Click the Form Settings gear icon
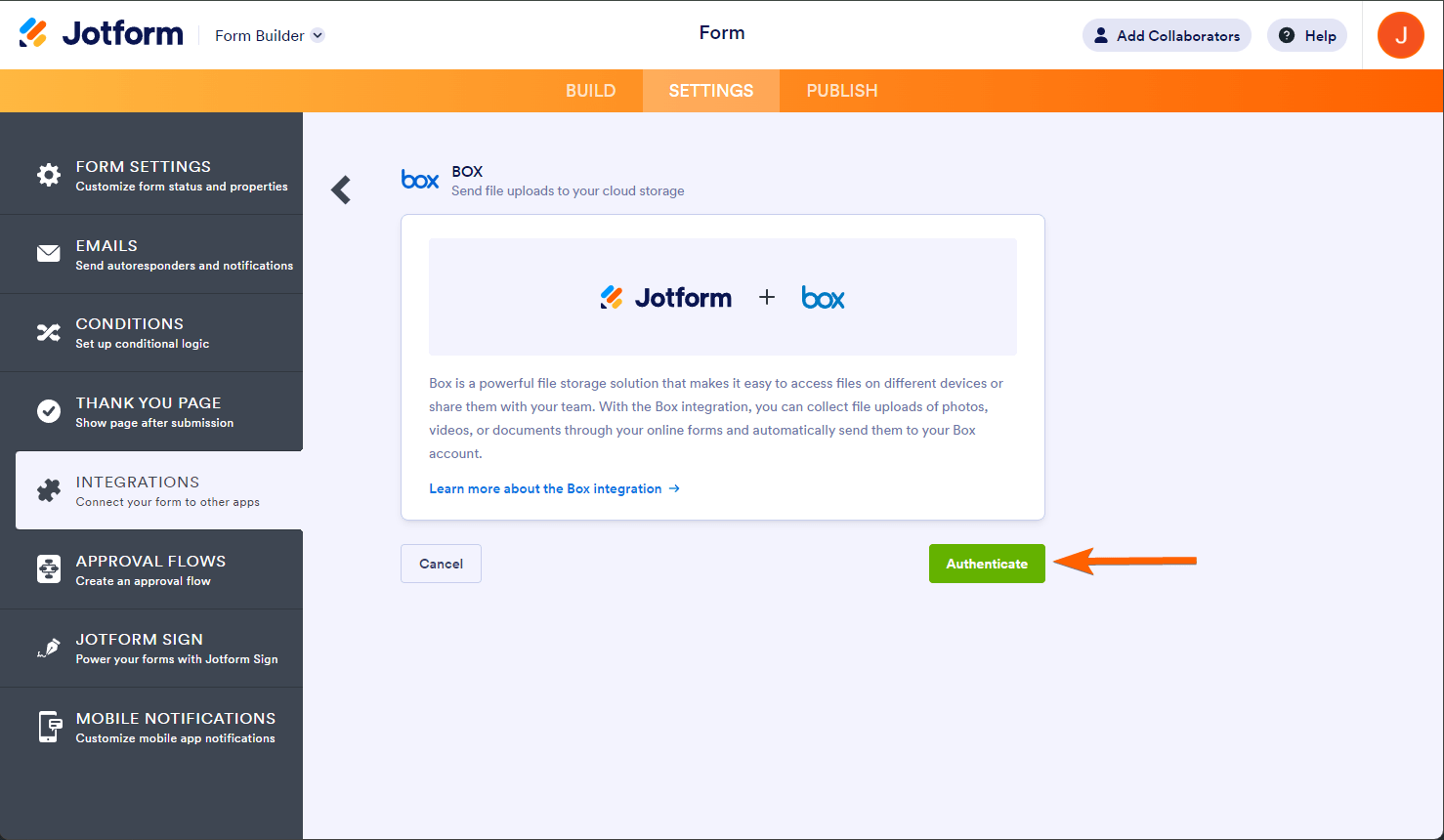Image resolution: width=1444 pixels, height=840 pixels. coord(49,175)
